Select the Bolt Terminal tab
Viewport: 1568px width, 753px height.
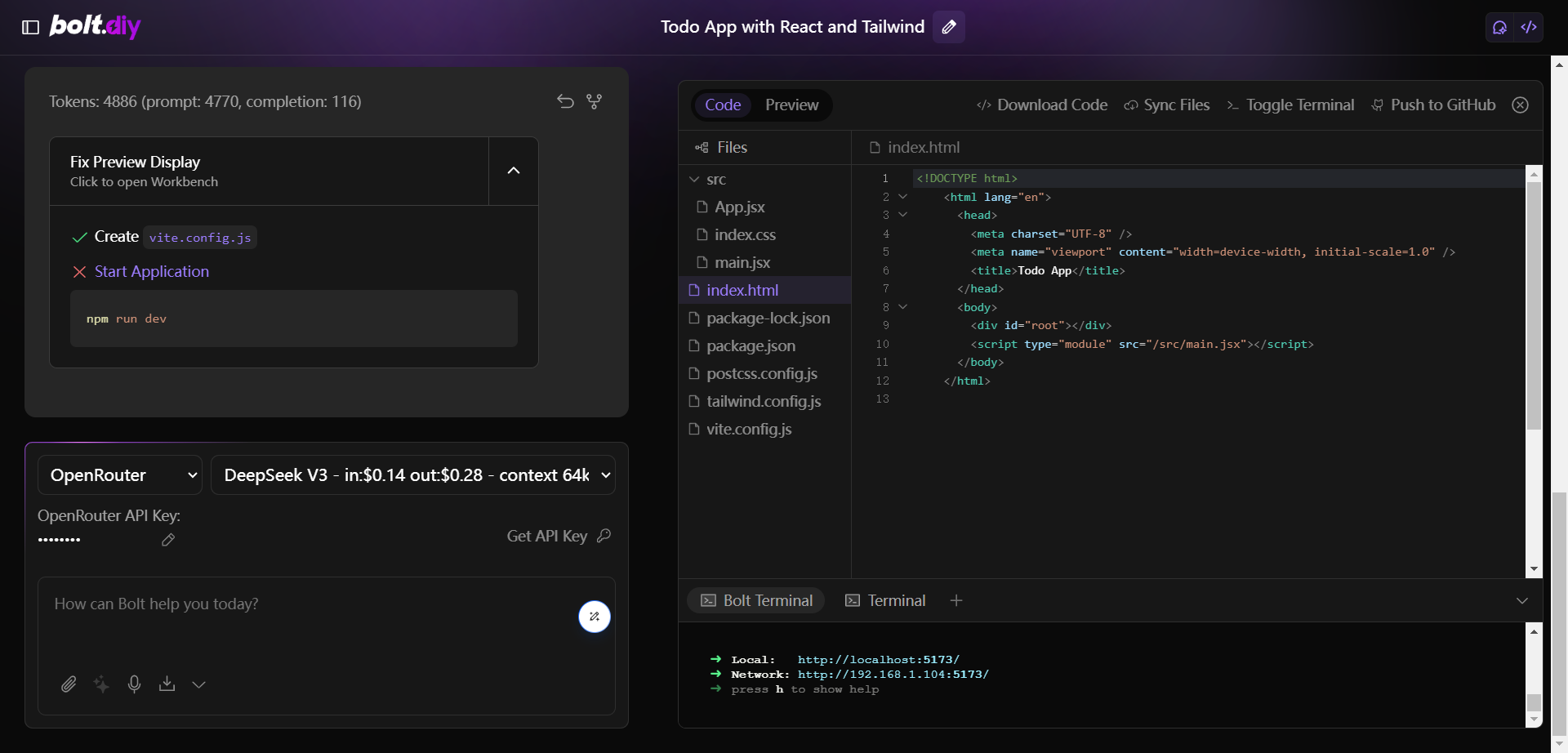756,600
